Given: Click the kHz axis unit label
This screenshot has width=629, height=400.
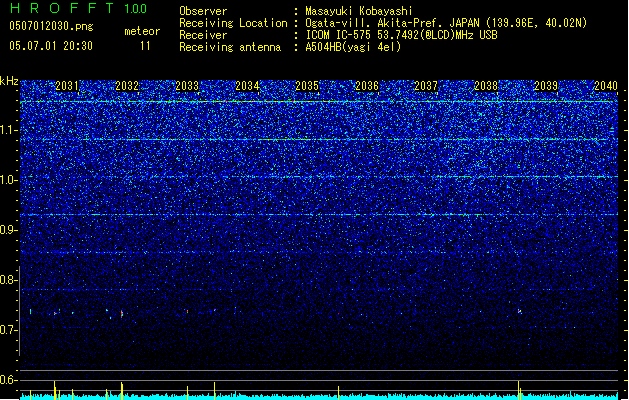Looking at the screenshot, I should 9,81.
